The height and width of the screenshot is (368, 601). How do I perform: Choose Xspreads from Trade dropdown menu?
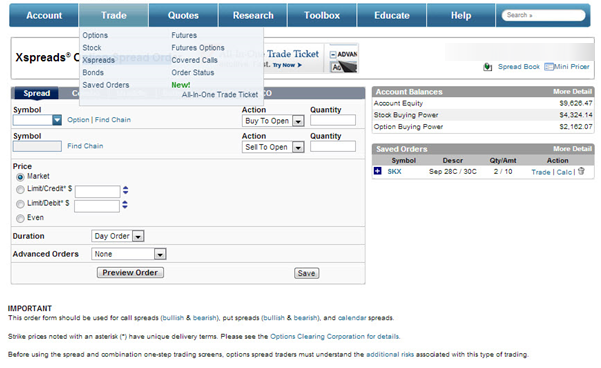(99, 60)
